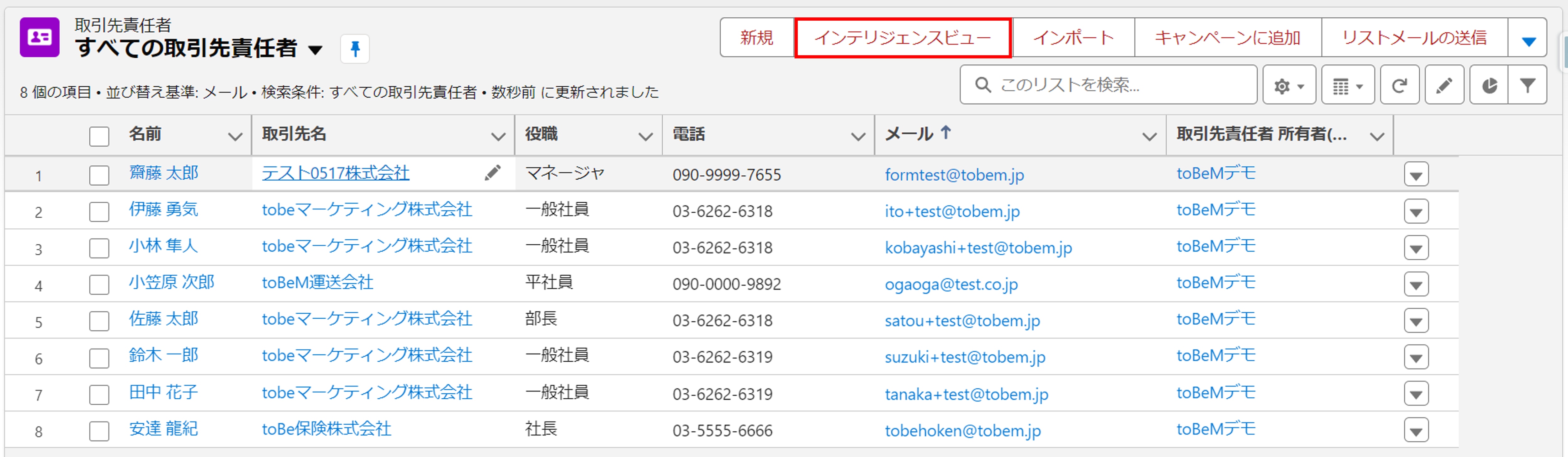Image resolution: width=1568 pixels, height=457 pixels.
Task: Check the row for 田中 花子
Action: [99, 394]
